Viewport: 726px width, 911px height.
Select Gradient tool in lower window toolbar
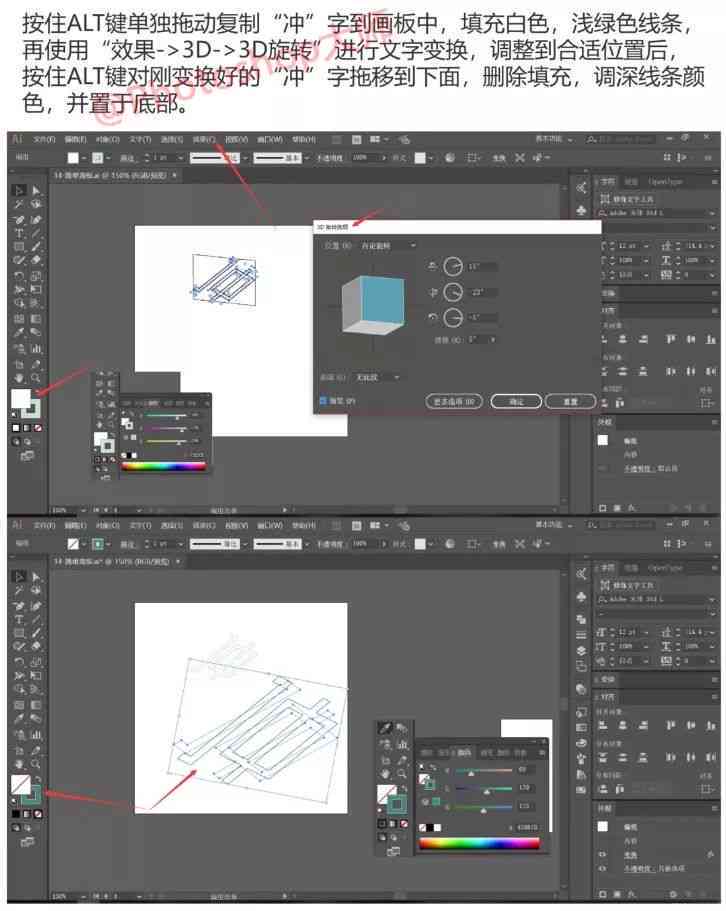36,705
